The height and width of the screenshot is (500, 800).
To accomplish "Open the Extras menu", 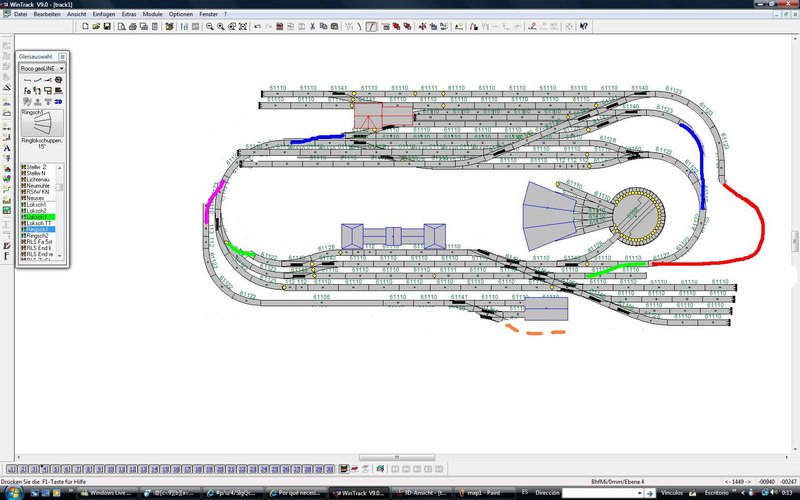I will 129,14.
